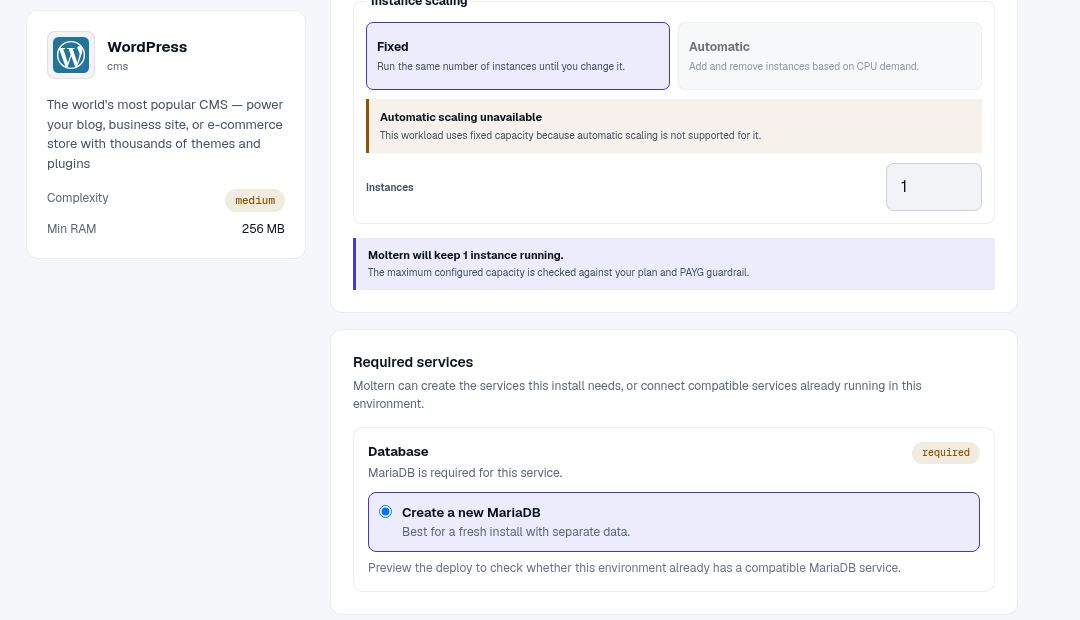This screenshot has width=1080, height=620.
Task: Click the Instances label
Action: point(390,187)
